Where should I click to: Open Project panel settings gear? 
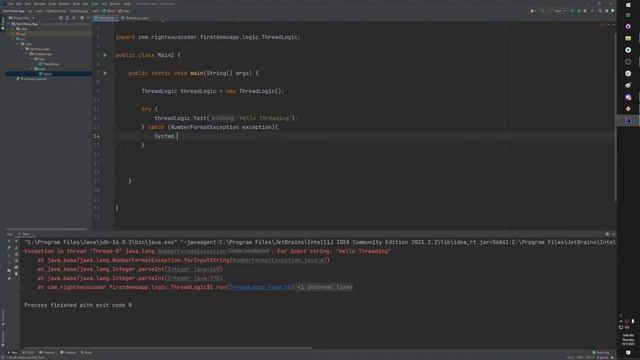point(82,18)
